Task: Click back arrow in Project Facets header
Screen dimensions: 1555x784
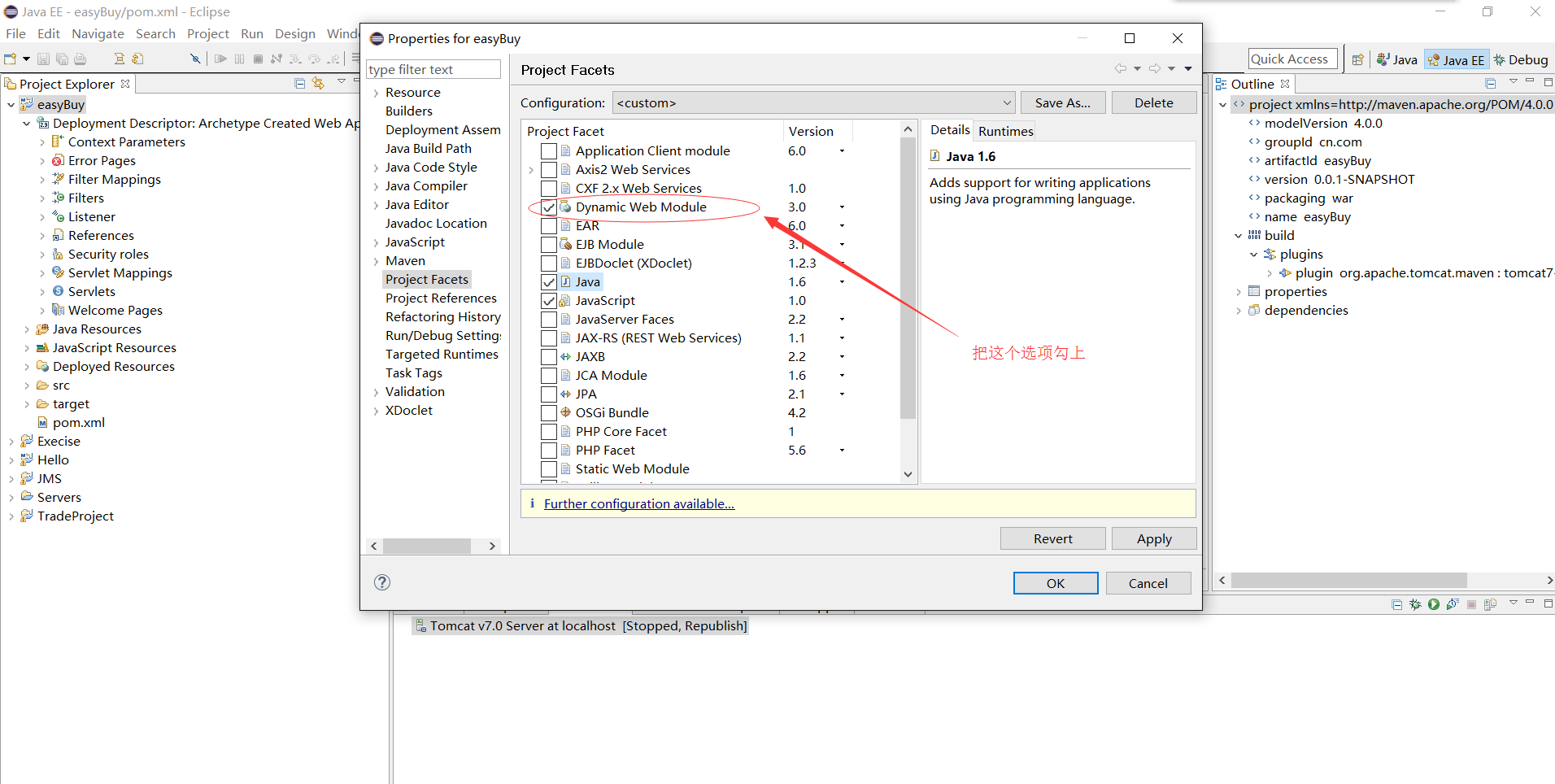Action: (x=1121, y=69)
